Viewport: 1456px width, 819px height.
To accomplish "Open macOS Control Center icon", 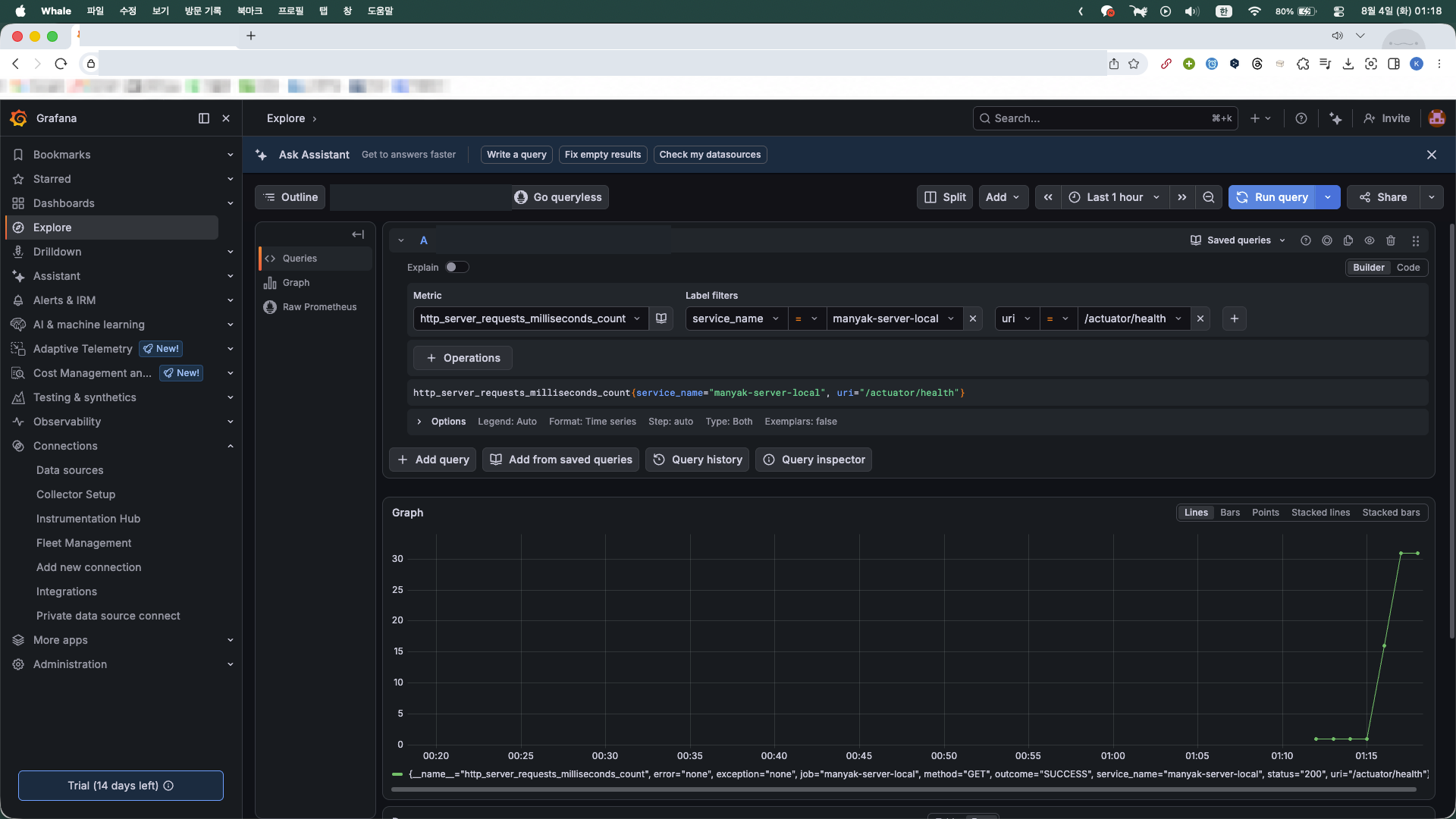I will point(1338,11).
